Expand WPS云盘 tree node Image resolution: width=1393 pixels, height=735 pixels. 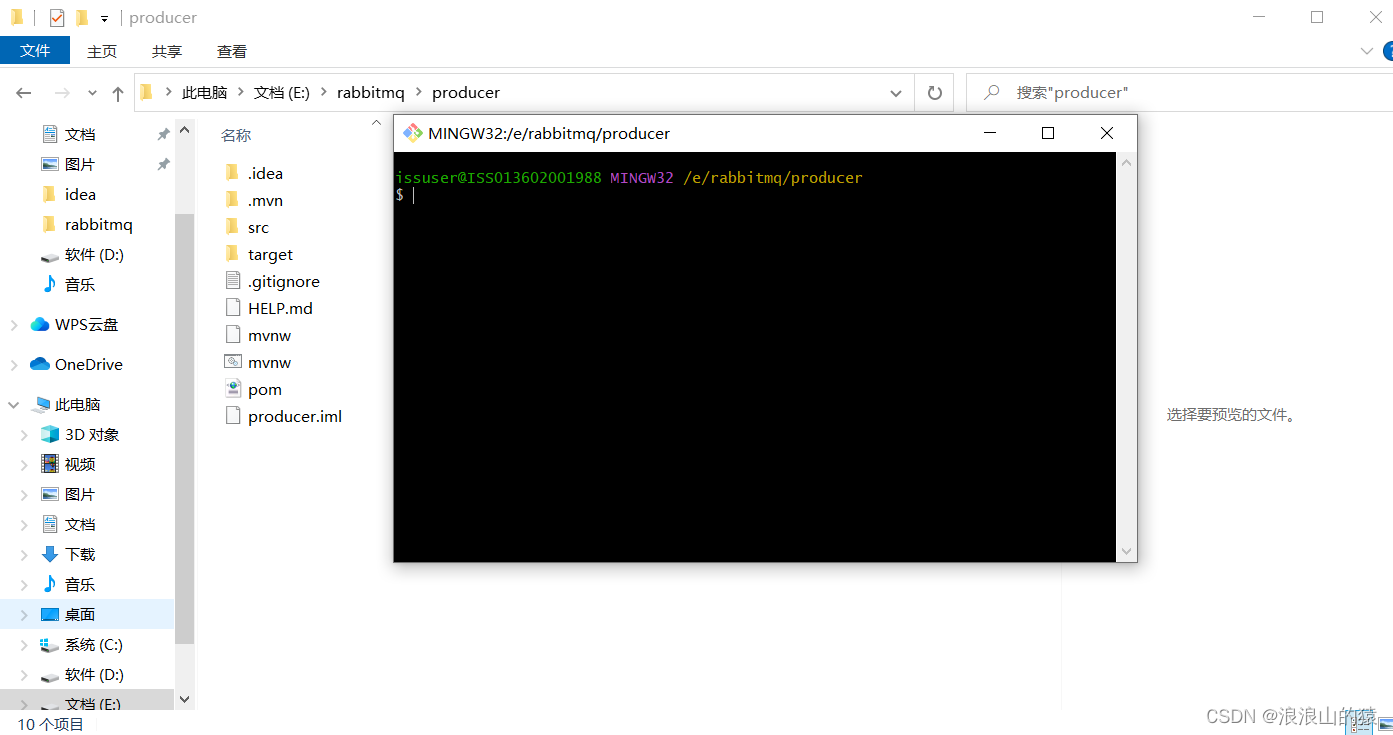14,325
